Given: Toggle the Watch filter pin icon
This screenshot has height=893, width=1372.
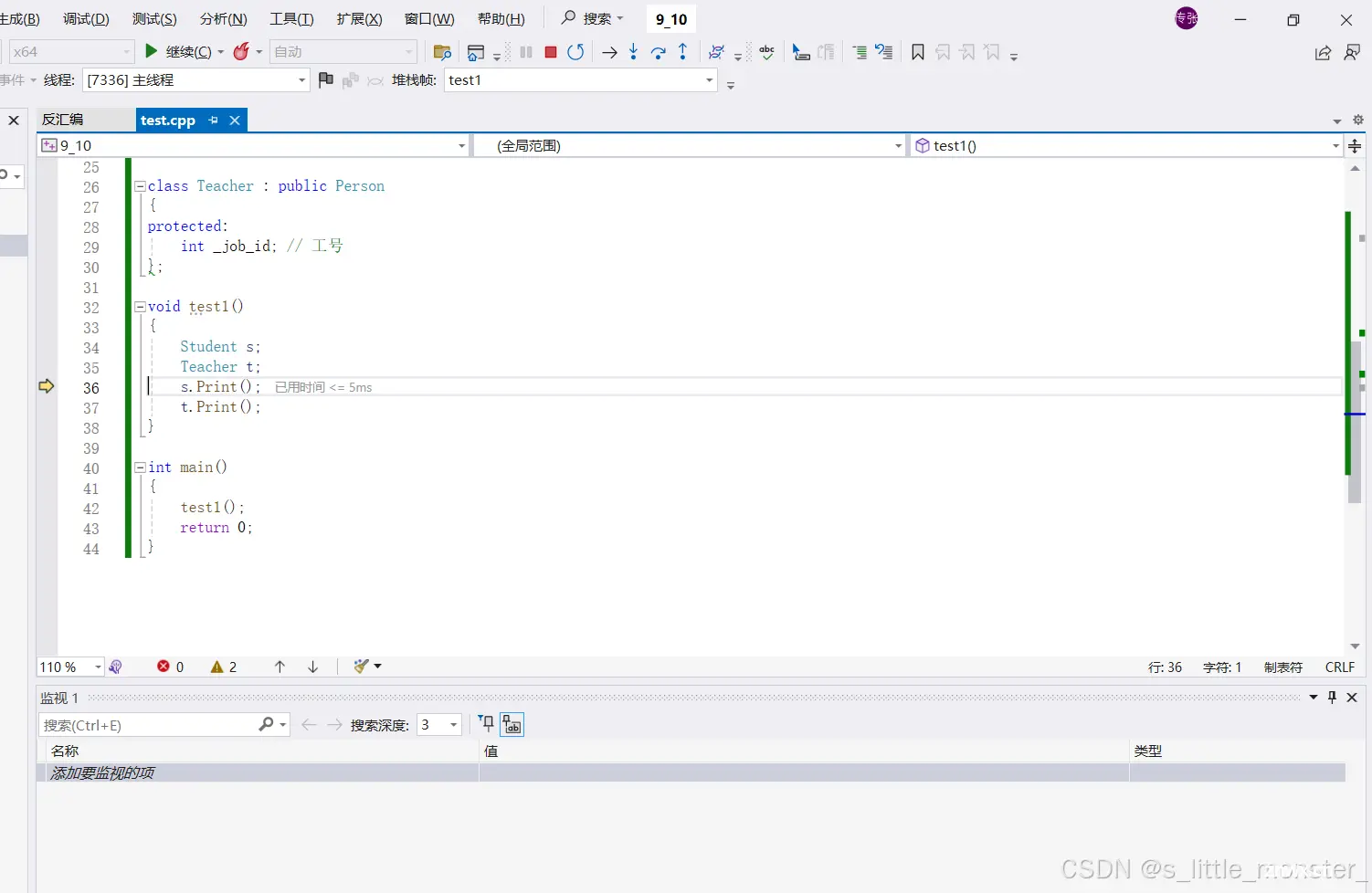Looking at the screenshot, I should coord(486,724).
